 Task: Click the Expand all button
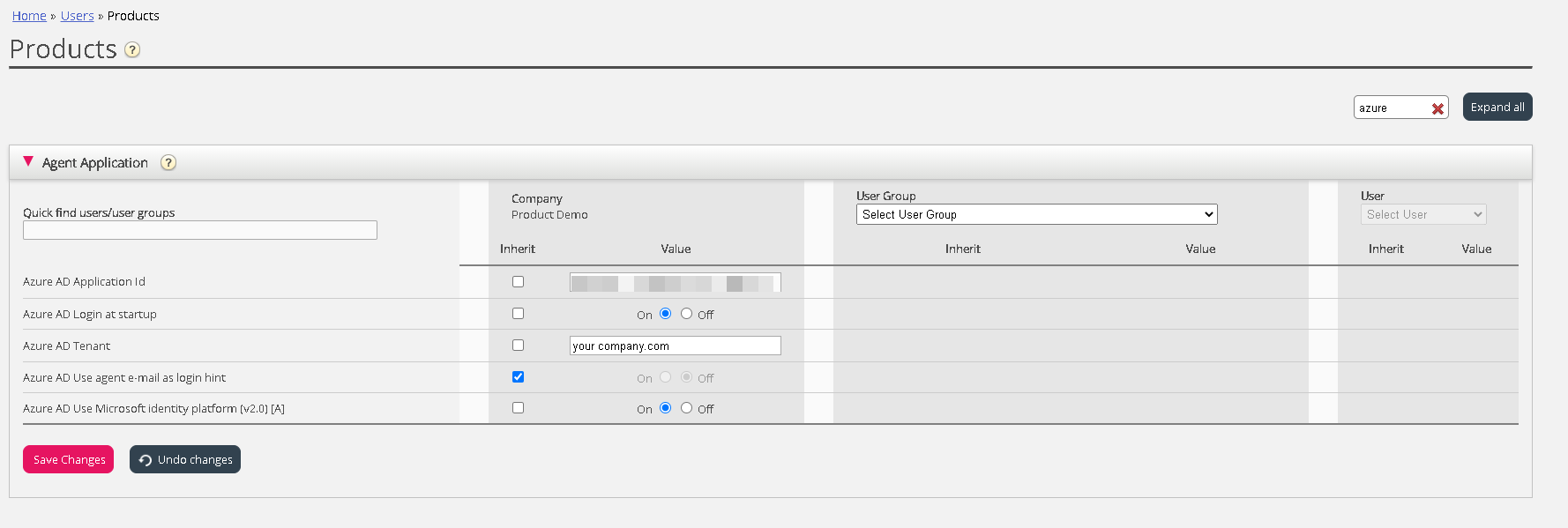click(1497, 107)
